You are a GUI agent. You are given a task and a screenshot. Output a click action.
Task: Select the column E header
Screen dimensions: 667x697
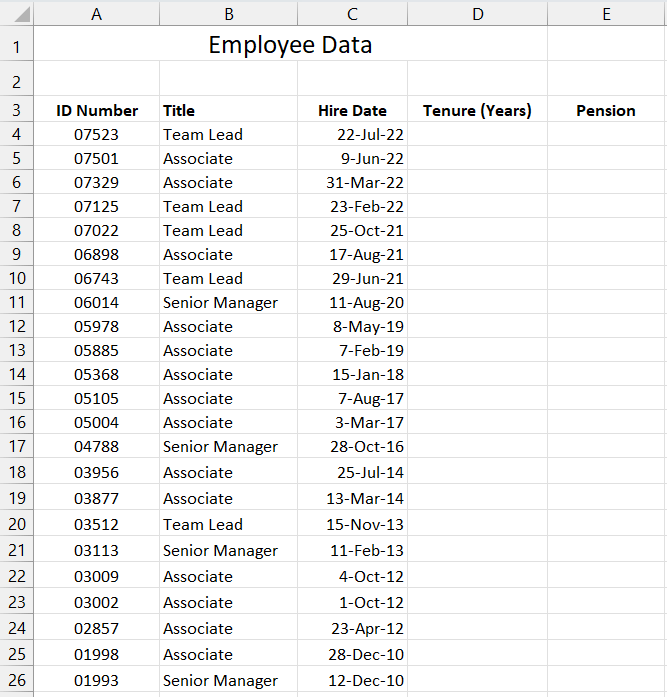pos(606,14)
